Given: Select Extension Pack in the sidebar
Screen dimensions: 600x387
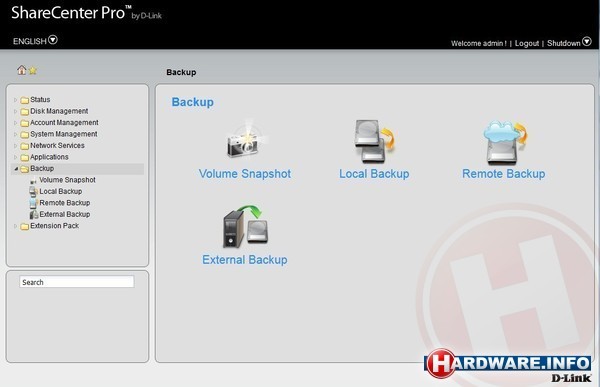Looking at the screenshot, I should point(54,226).
